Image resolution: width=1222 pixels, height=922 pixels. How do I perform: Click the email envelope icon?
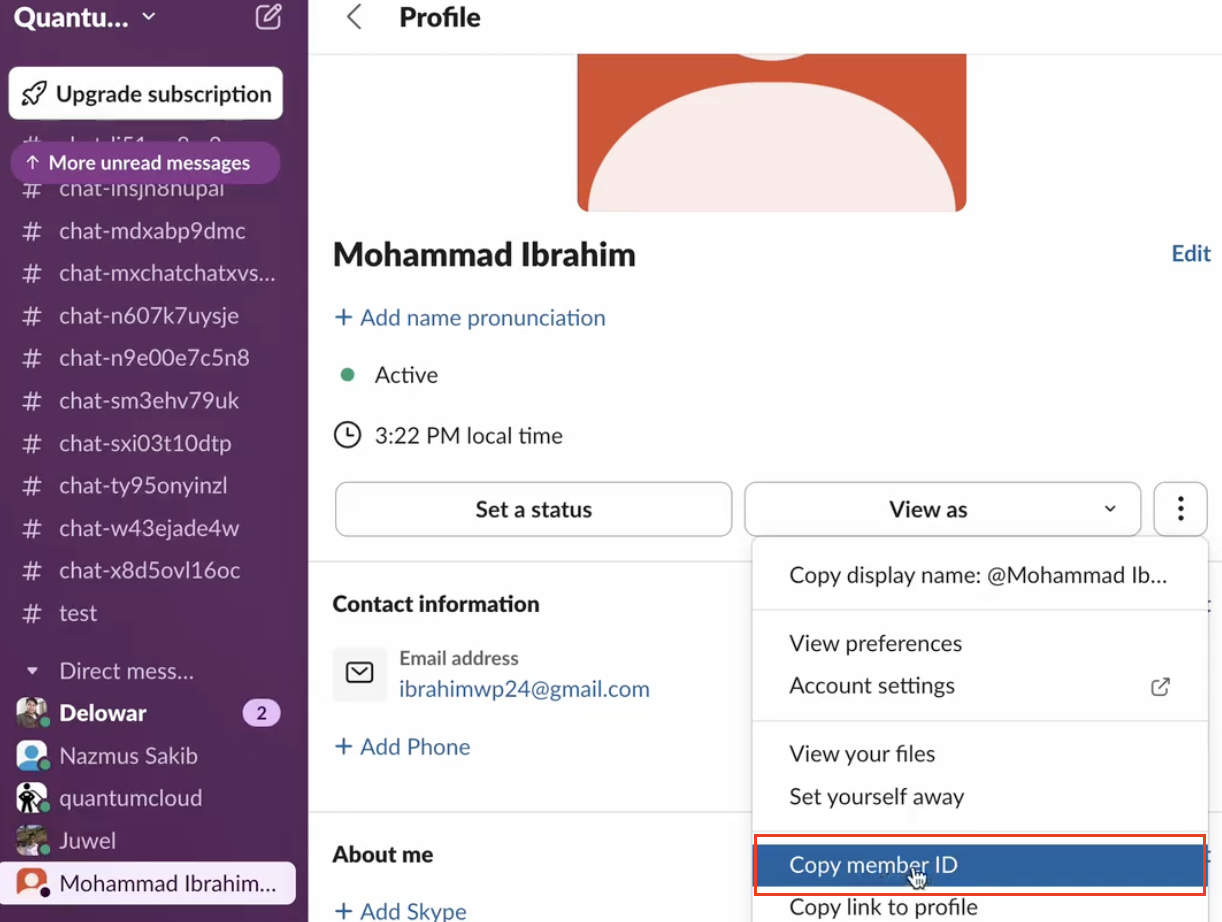point(359,673)
